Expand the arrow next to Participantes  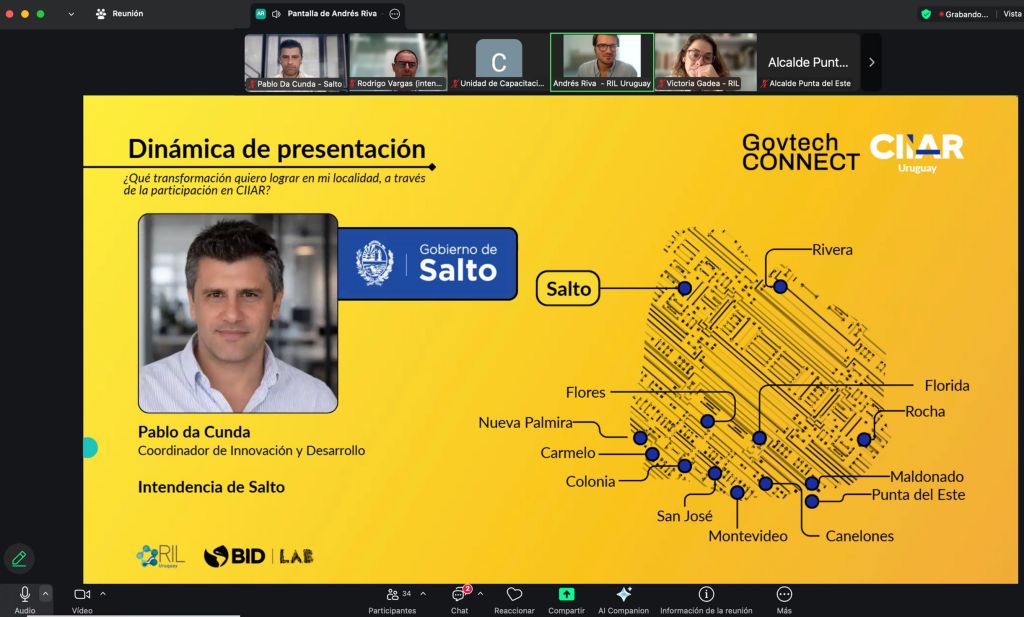422,593
